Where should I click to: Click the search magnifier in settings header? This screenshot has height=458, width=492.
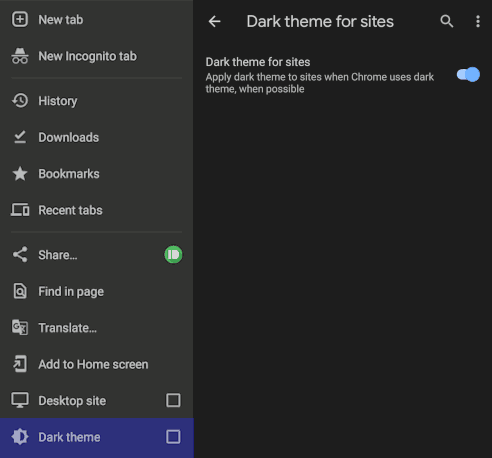click(x=447, y=21)
